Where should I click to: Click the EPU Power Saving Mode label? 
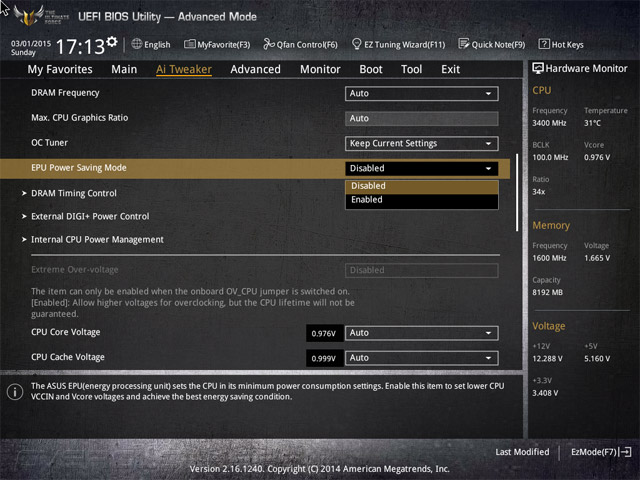(79, 168)
